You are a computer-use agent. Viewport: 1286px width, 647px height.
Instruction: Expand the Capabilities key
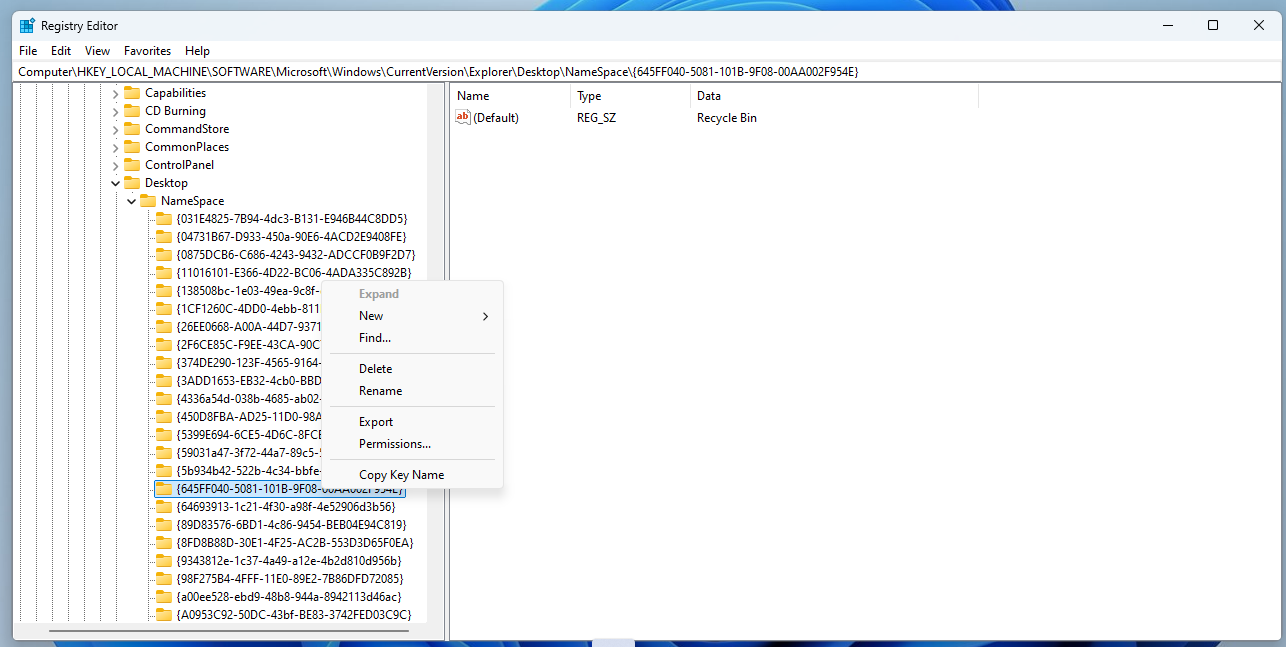115,93
